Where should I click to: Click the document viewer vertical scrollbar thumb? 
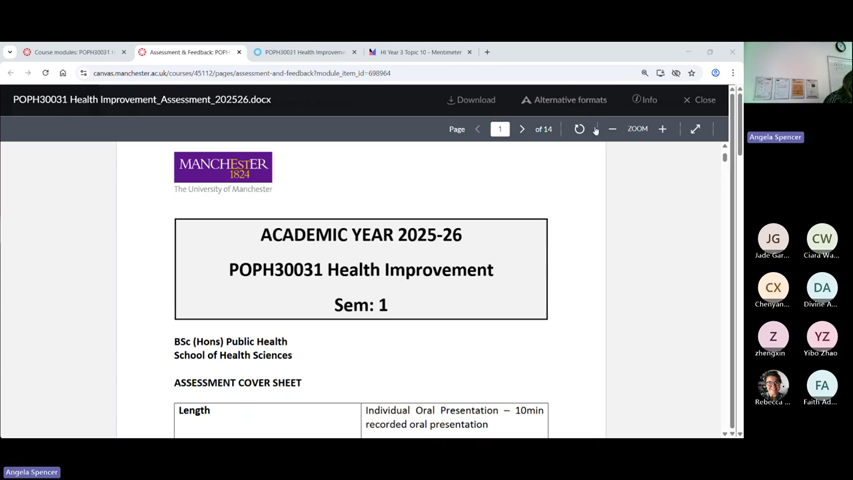725,157
